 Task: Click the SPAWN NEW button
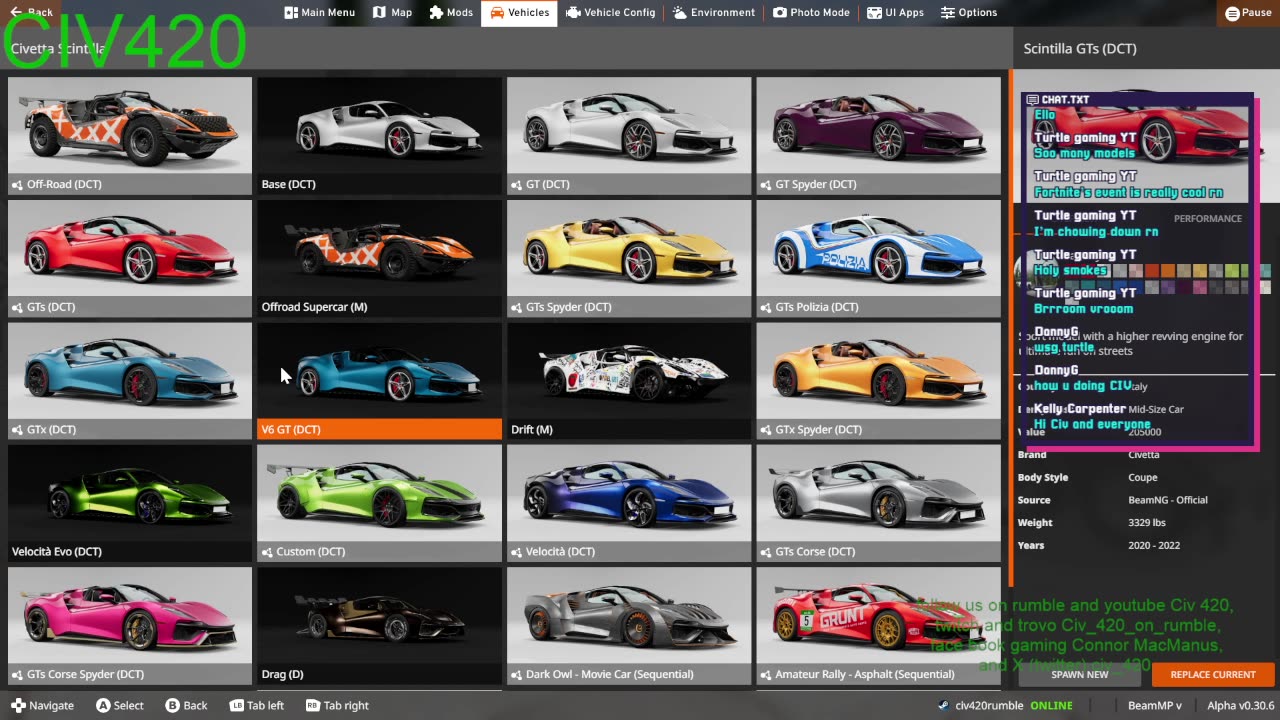(x=1080, y=674)
